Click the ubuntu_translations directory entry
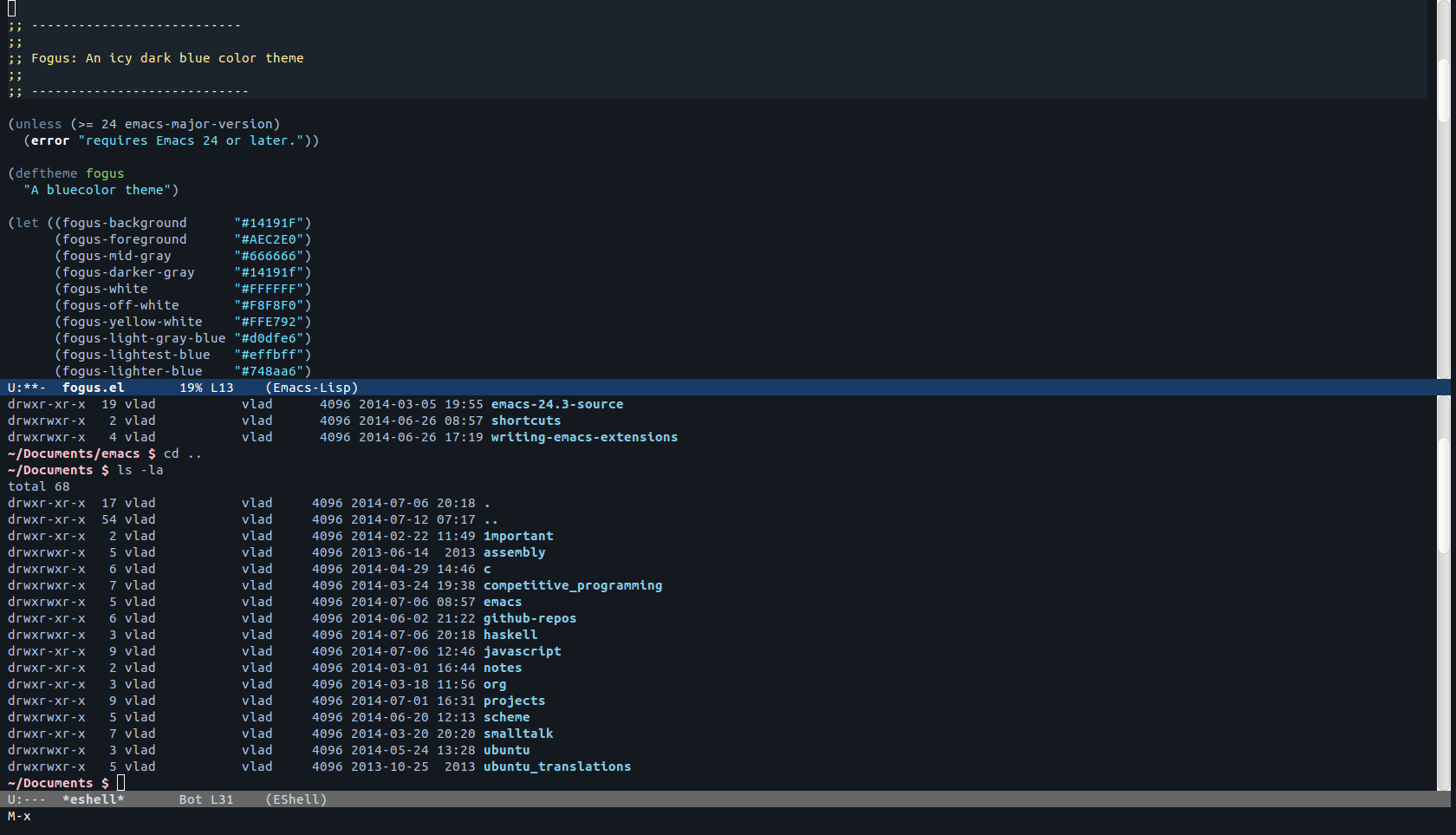This screenshot has height=835, width=1456. coord(557,767)
